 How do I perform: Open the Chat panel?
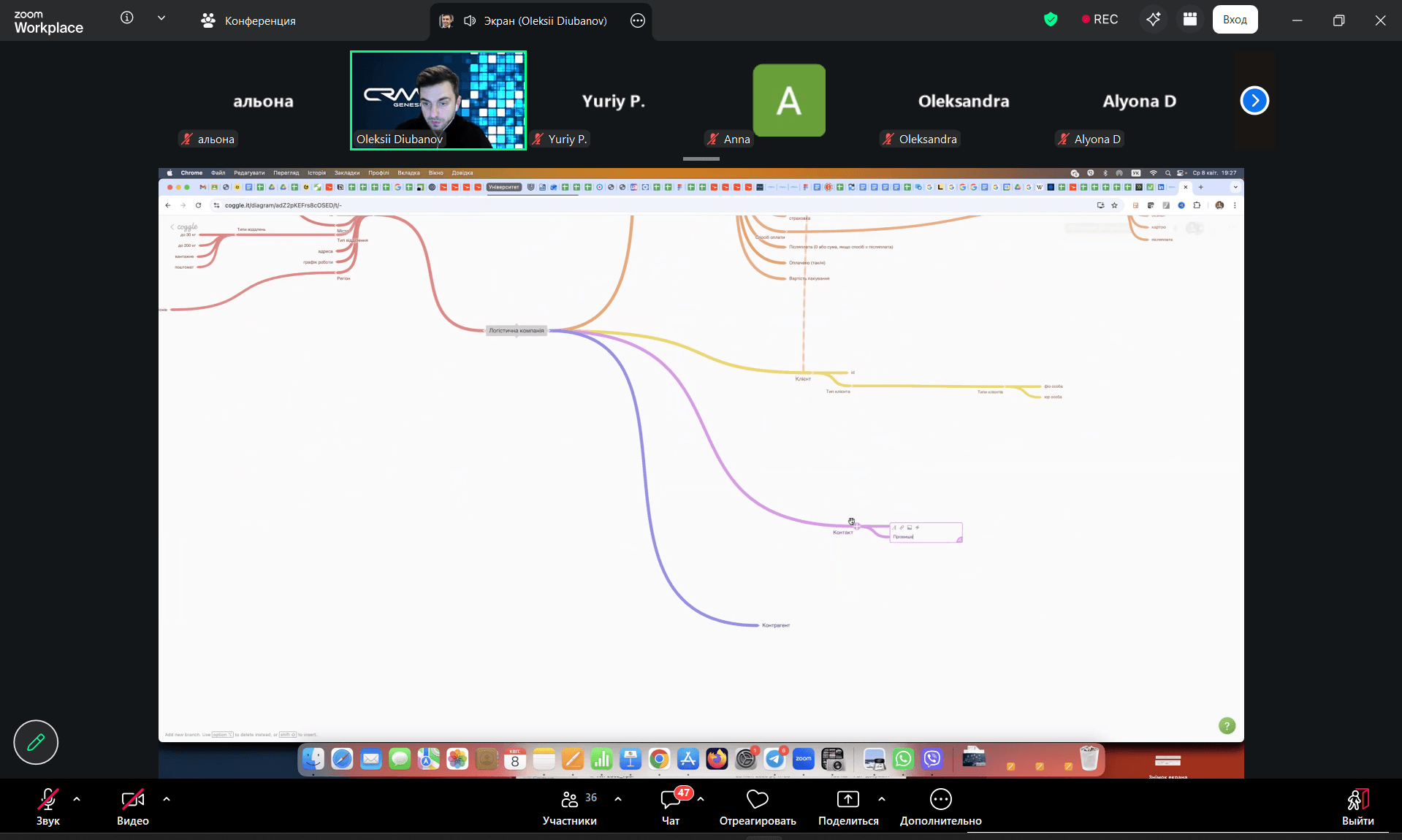tap(671, 806)
